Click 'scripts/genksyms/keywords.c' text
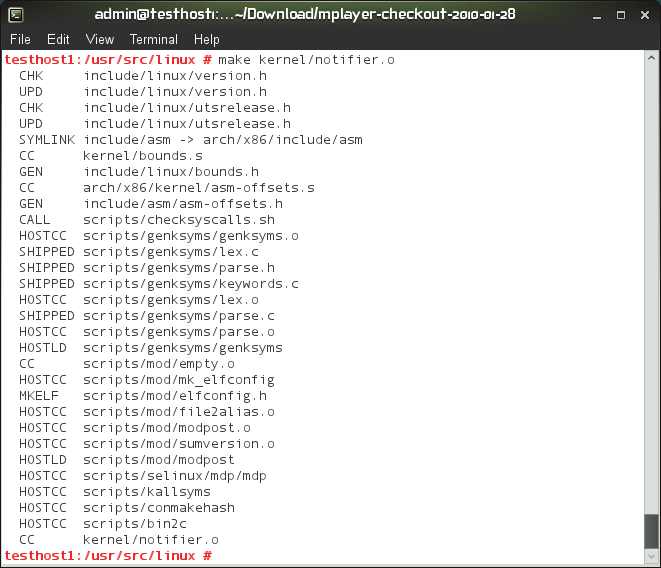 point(191,284)
